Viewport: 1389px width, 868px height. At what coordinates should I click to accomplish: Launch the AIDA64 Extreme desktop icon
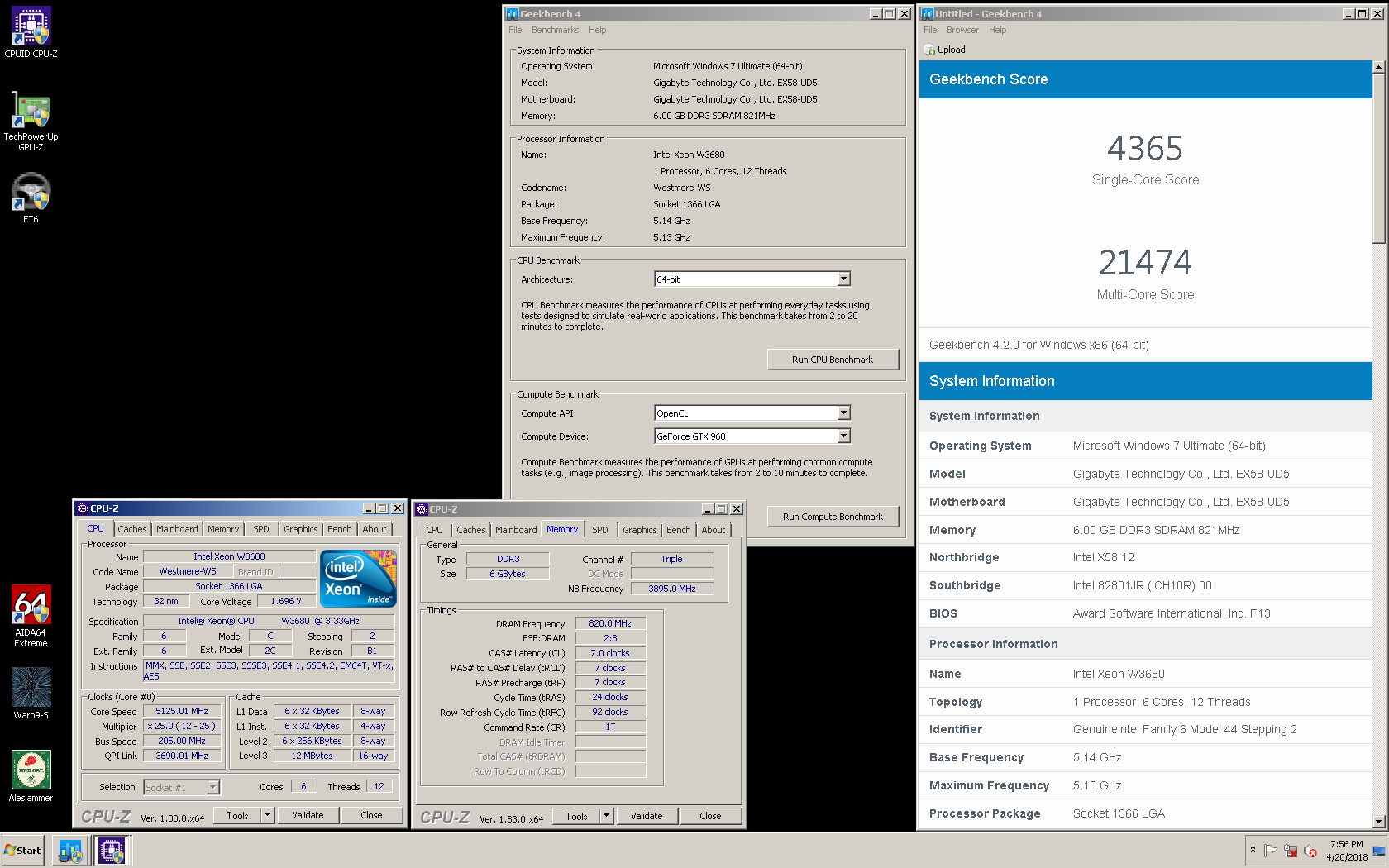31,616
